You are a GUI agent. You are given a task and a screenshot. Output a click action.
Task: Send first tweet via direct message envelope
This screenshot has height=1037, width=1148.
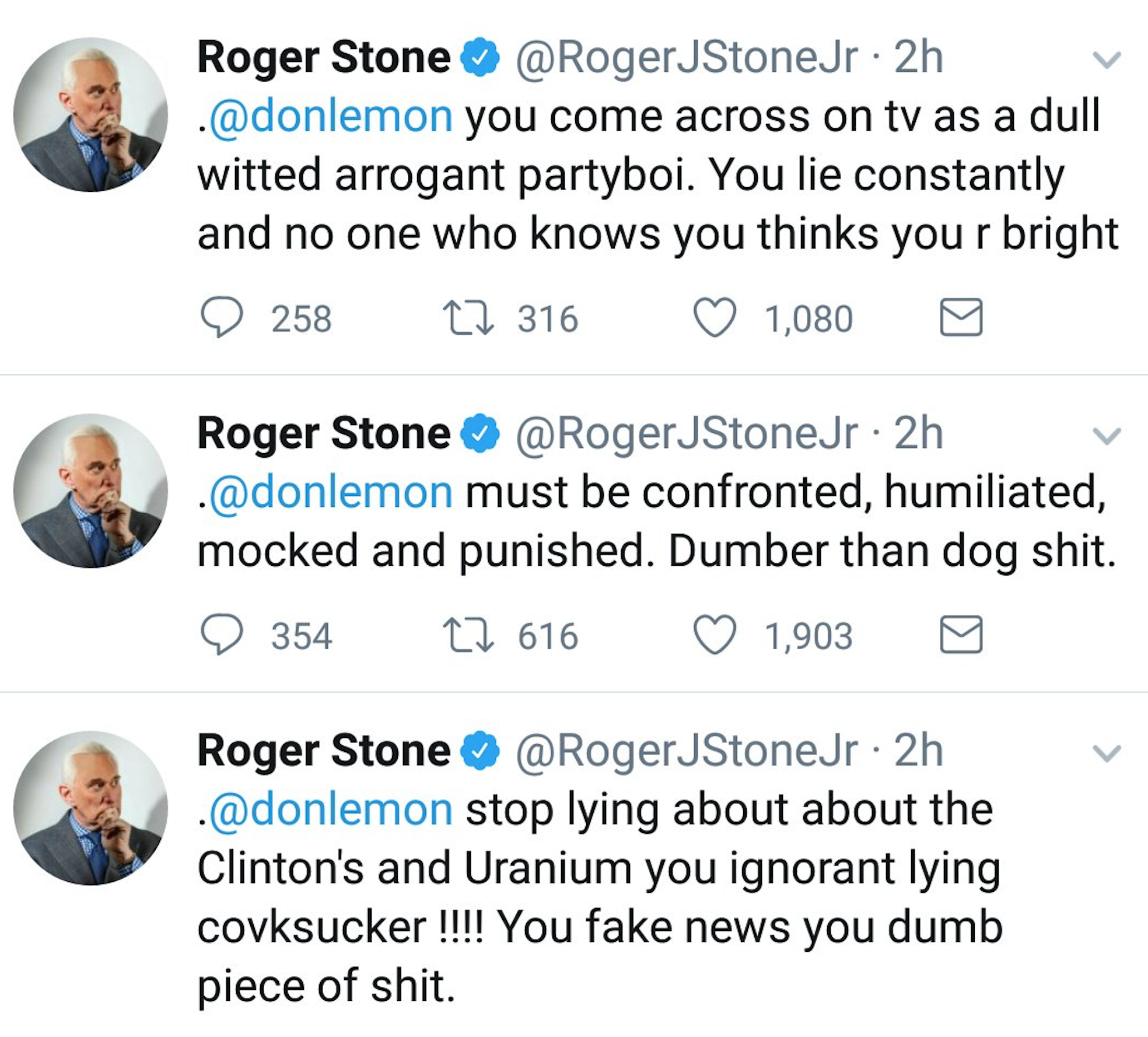click(961, 317)
